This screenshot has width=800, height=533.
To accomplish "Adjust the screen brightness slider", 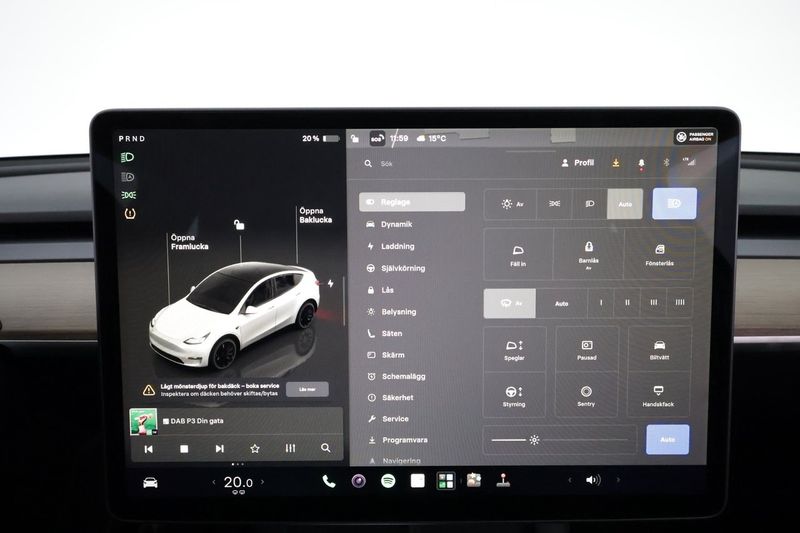I will tap(560, 440).
